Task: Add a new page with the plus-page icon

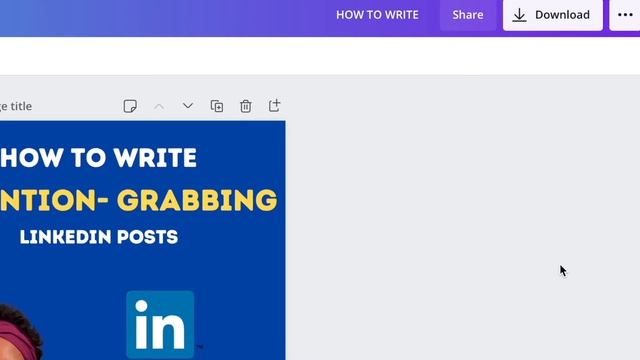Action: 274,106
